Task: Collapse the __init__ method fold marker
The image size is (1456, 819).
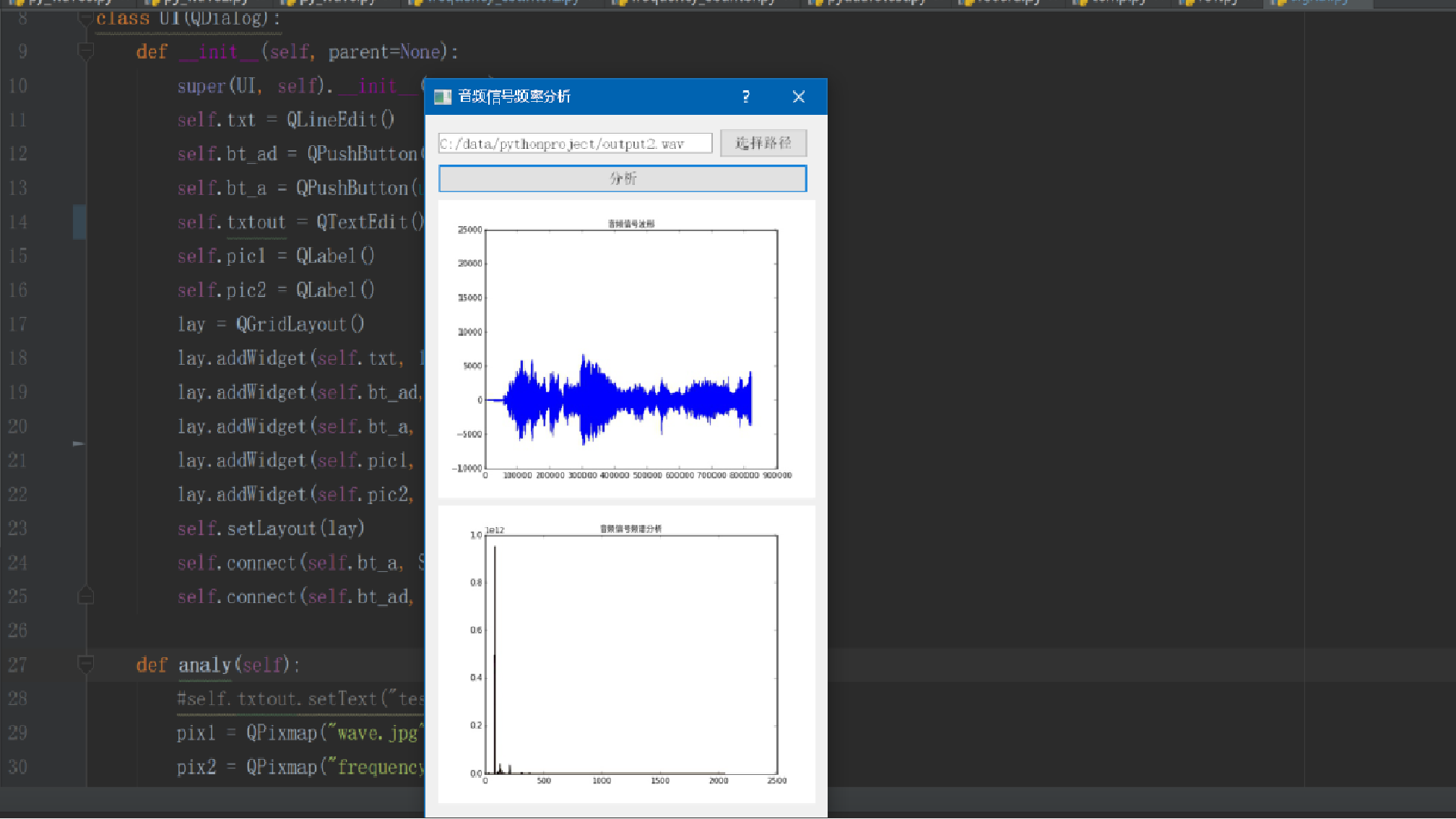Action: click(85, 51)
